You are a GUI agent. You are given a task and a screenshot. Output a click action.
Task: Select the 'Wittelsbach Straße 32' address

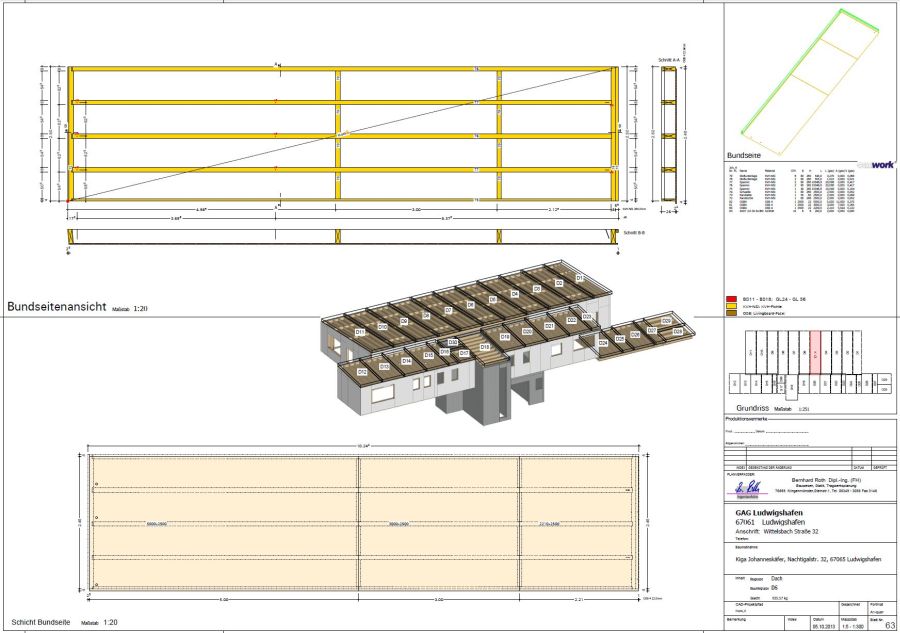point(791,531)
